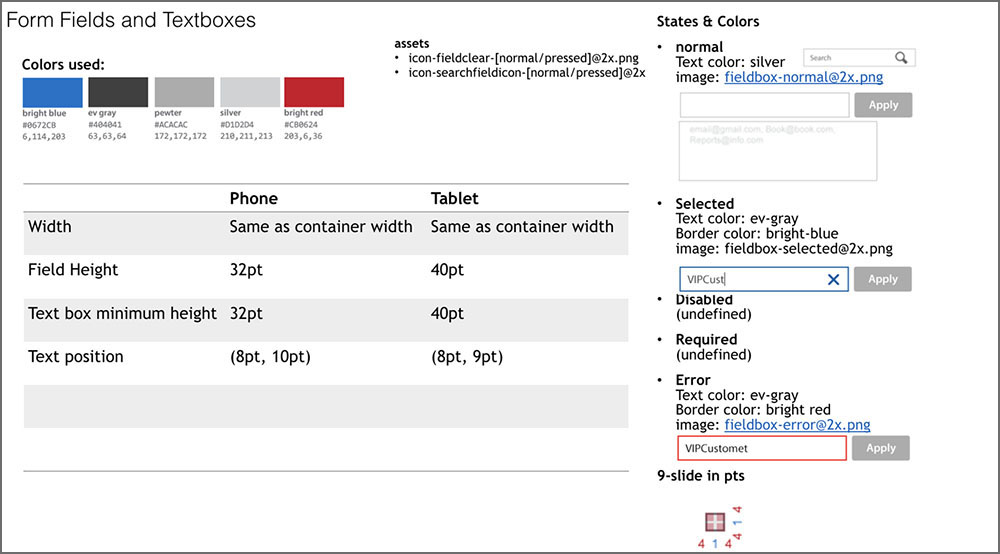Click the Error state heading
Screen dimensions: 1000x554
693,380
